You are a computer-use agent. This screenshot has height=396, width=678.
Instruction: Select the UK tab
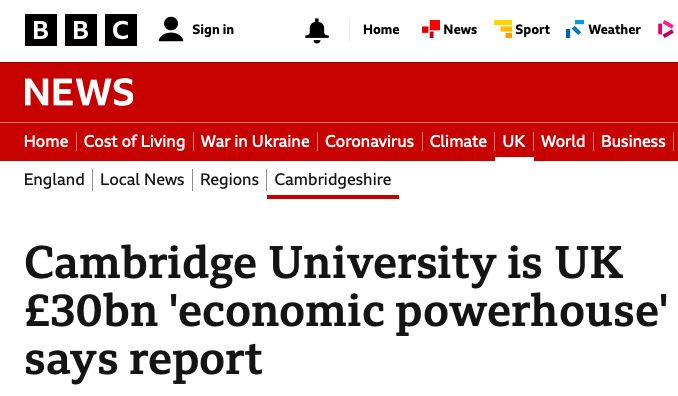(514, 141)
